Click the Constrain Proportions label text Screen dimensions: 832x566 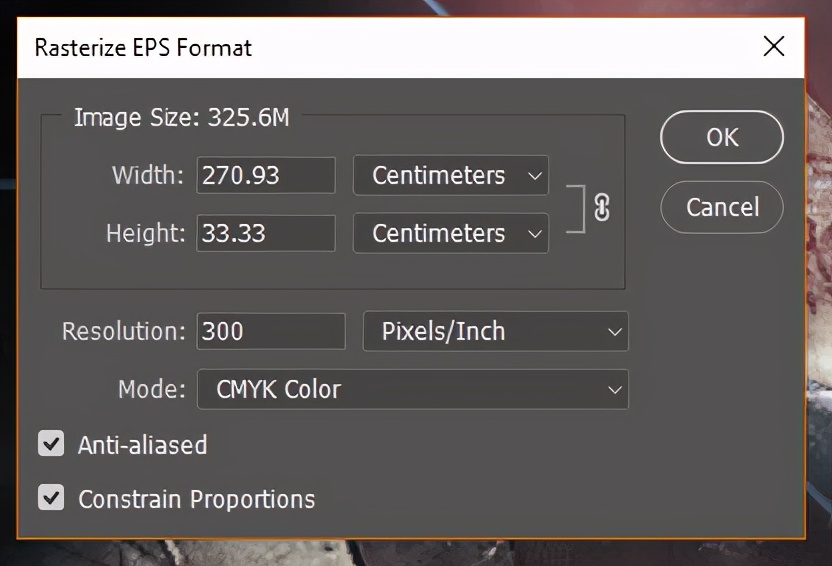pos(196,499)
